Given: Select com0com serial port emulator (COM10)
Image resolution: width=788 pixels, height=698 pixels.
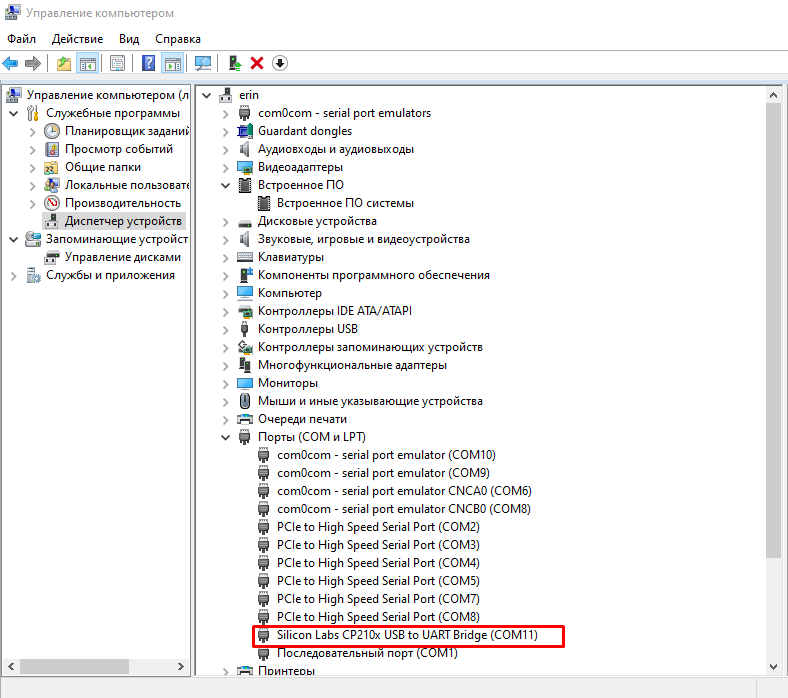Looking at the screenshot, I should tap(386, 455).
